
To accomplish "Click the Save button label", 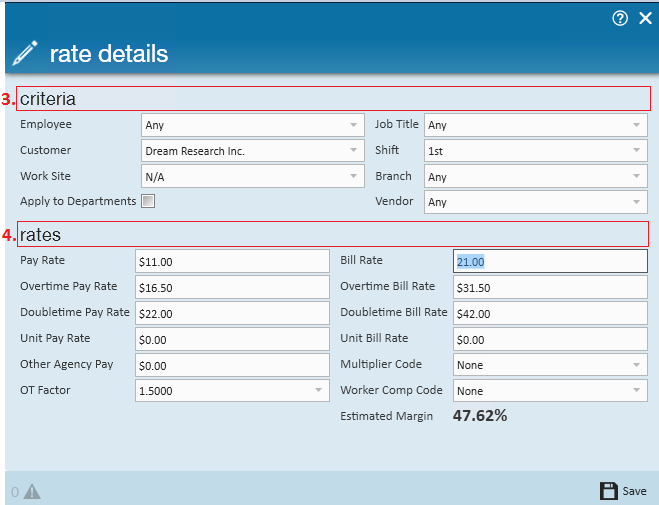I will click(x=634, y=491).
